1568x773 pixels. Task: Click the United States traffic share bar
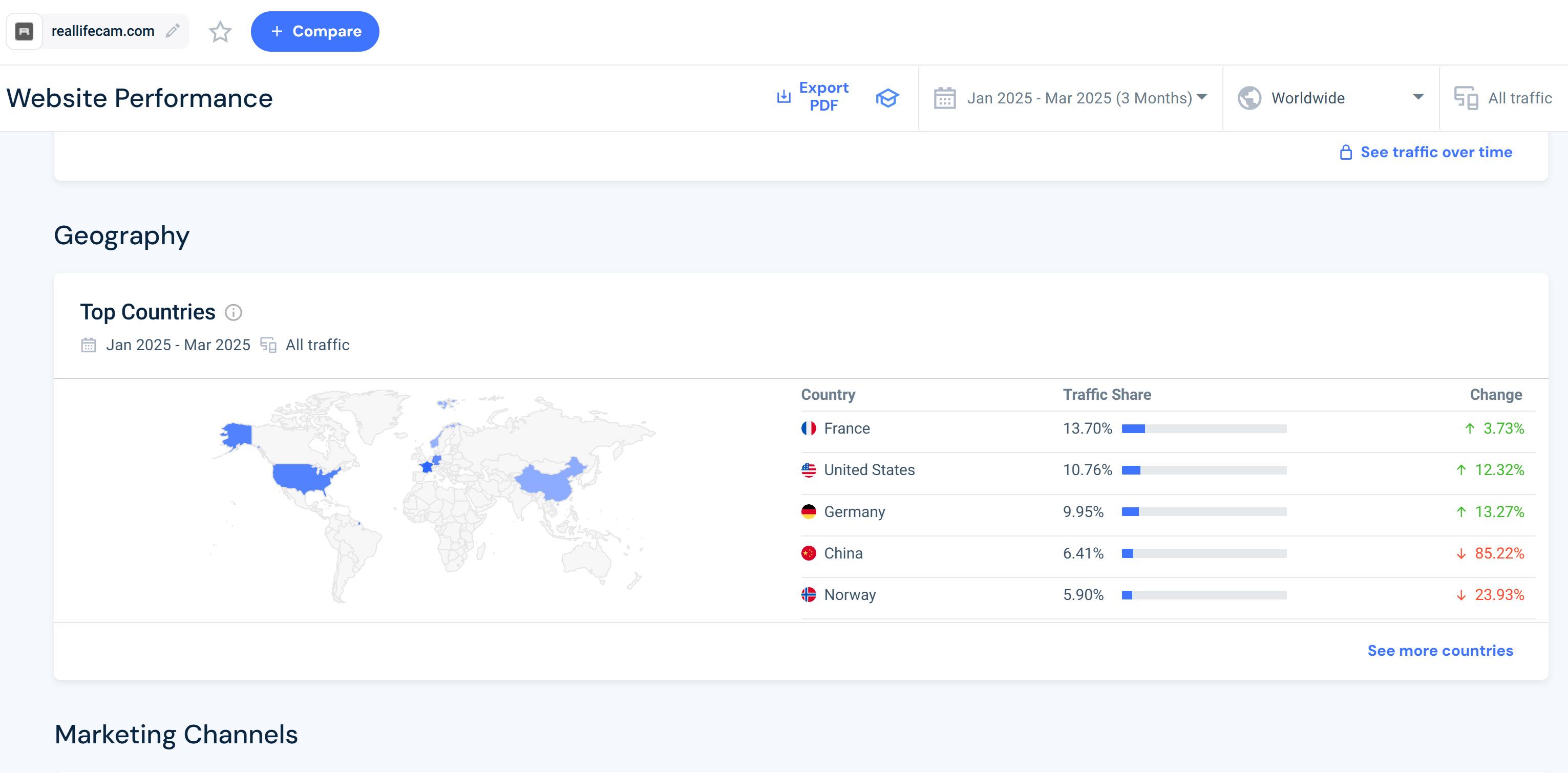(1203, 470)
